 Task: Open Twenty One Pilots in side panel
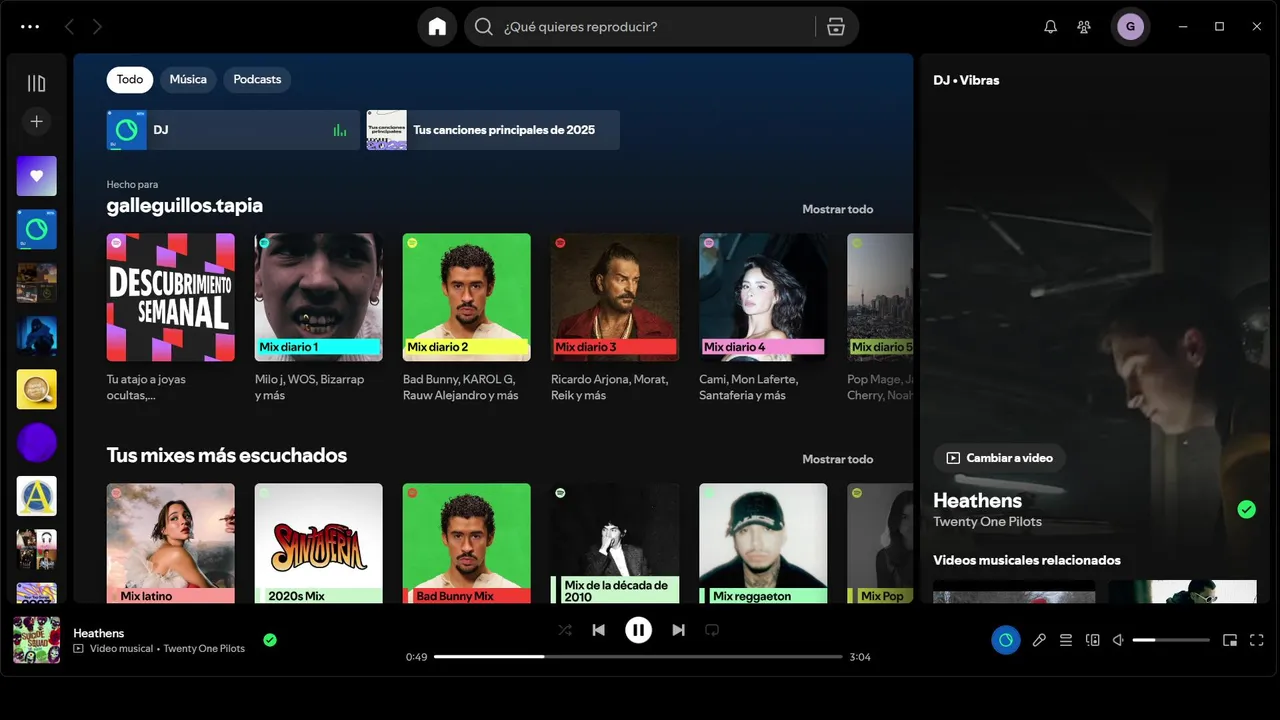987,522
